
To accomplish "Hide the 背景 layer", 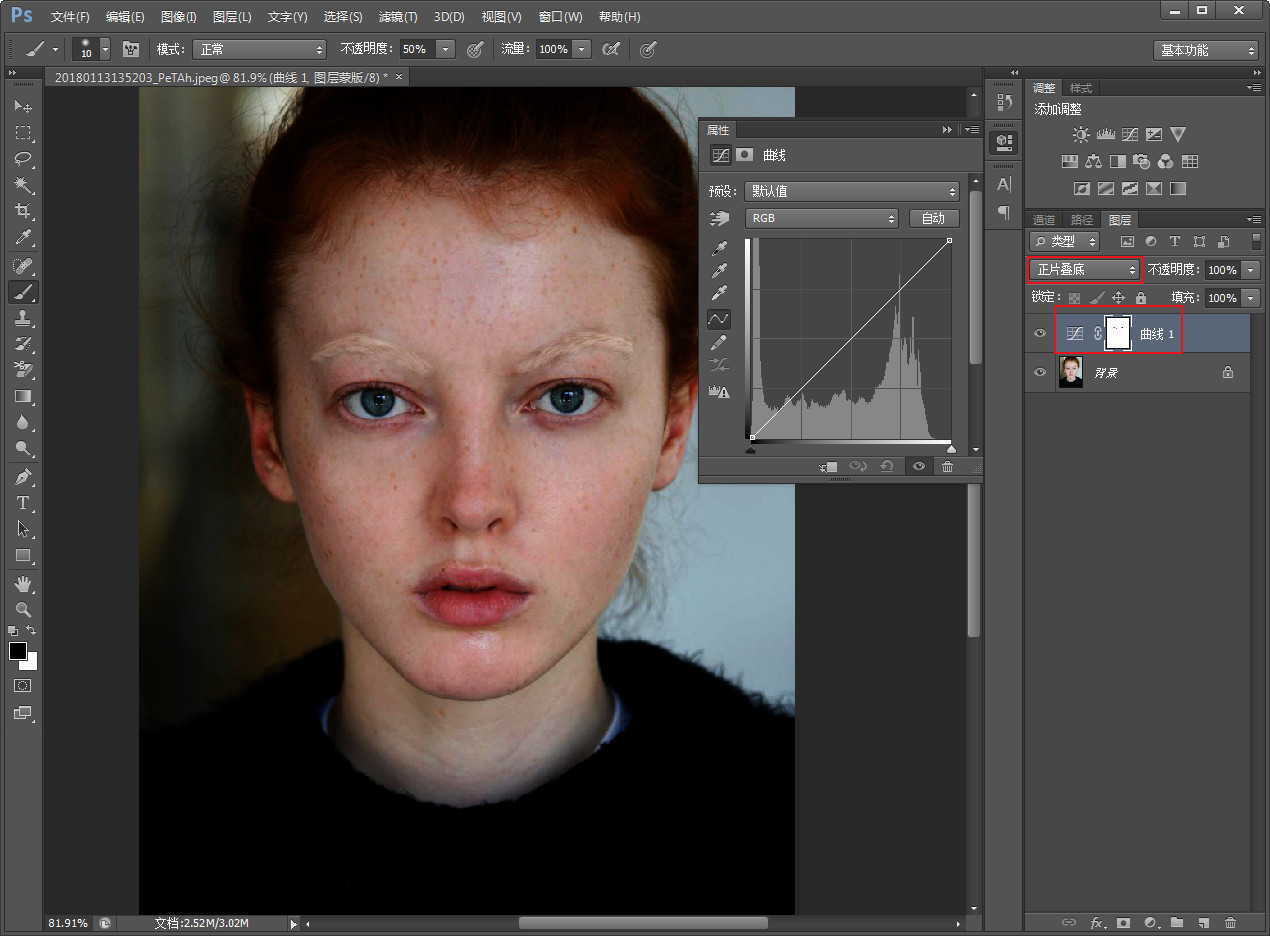I will pos(1040,372).
